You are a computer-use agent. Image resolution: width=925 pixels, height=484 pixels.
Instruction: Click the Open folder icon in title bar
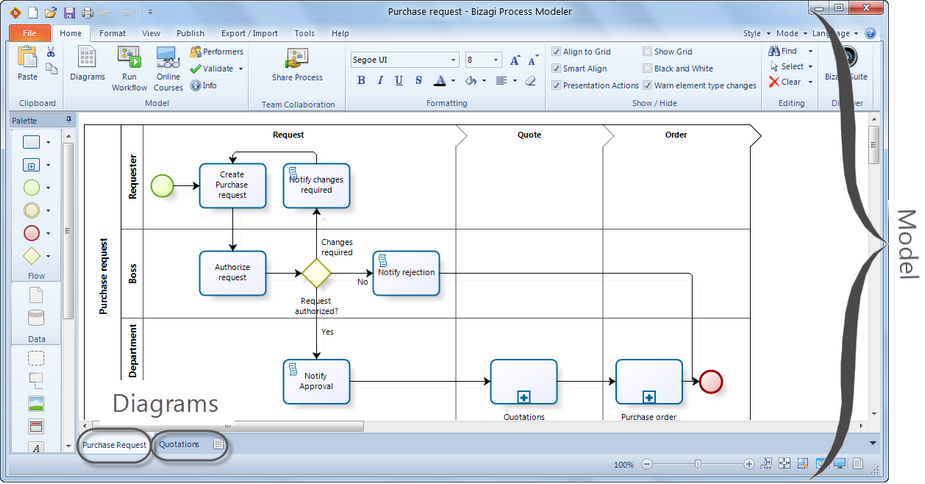pyautogui.click(x=51, y=12)
